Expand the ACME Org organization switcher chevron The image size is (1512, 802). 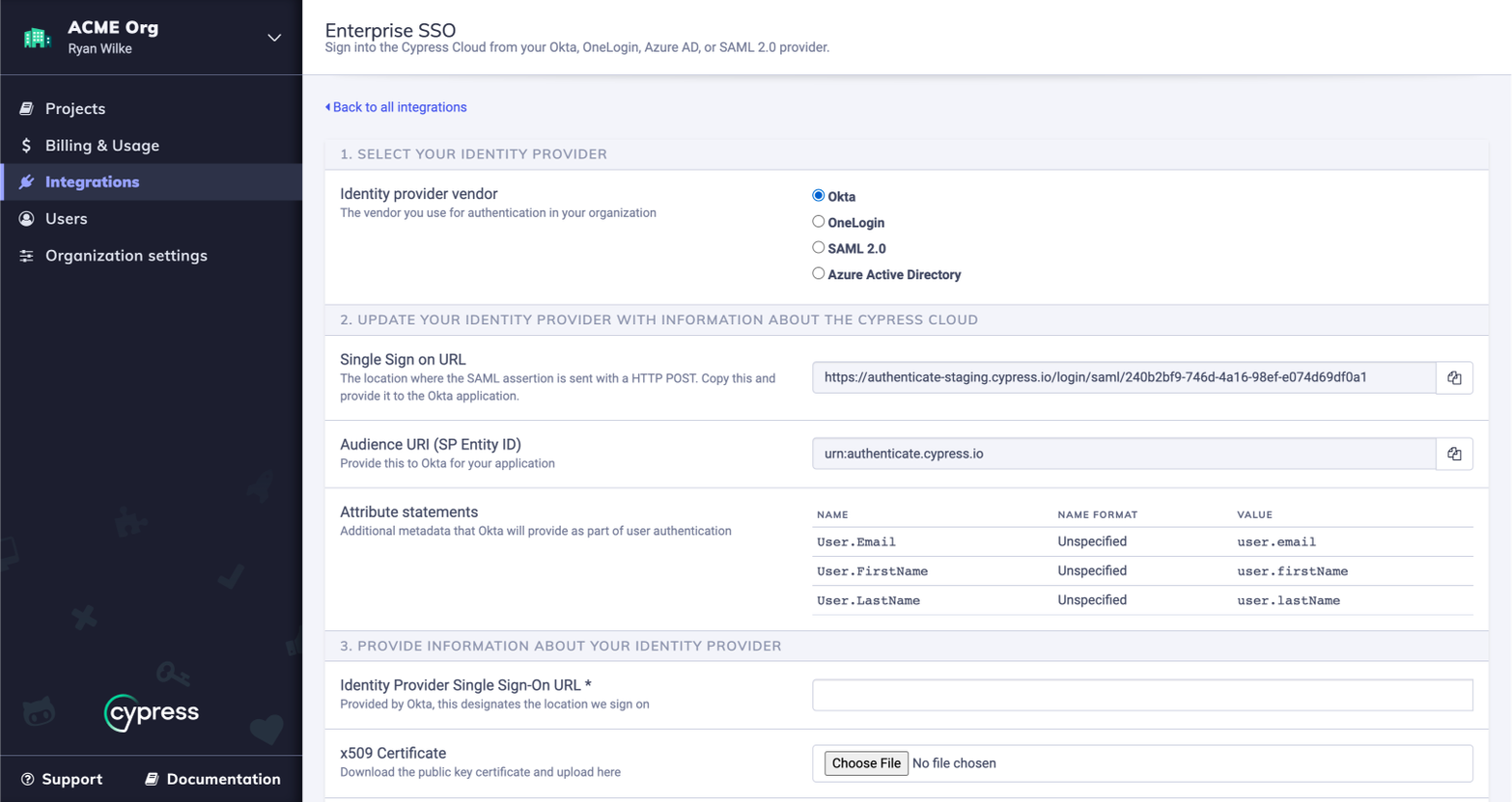[x=274, y=38]
